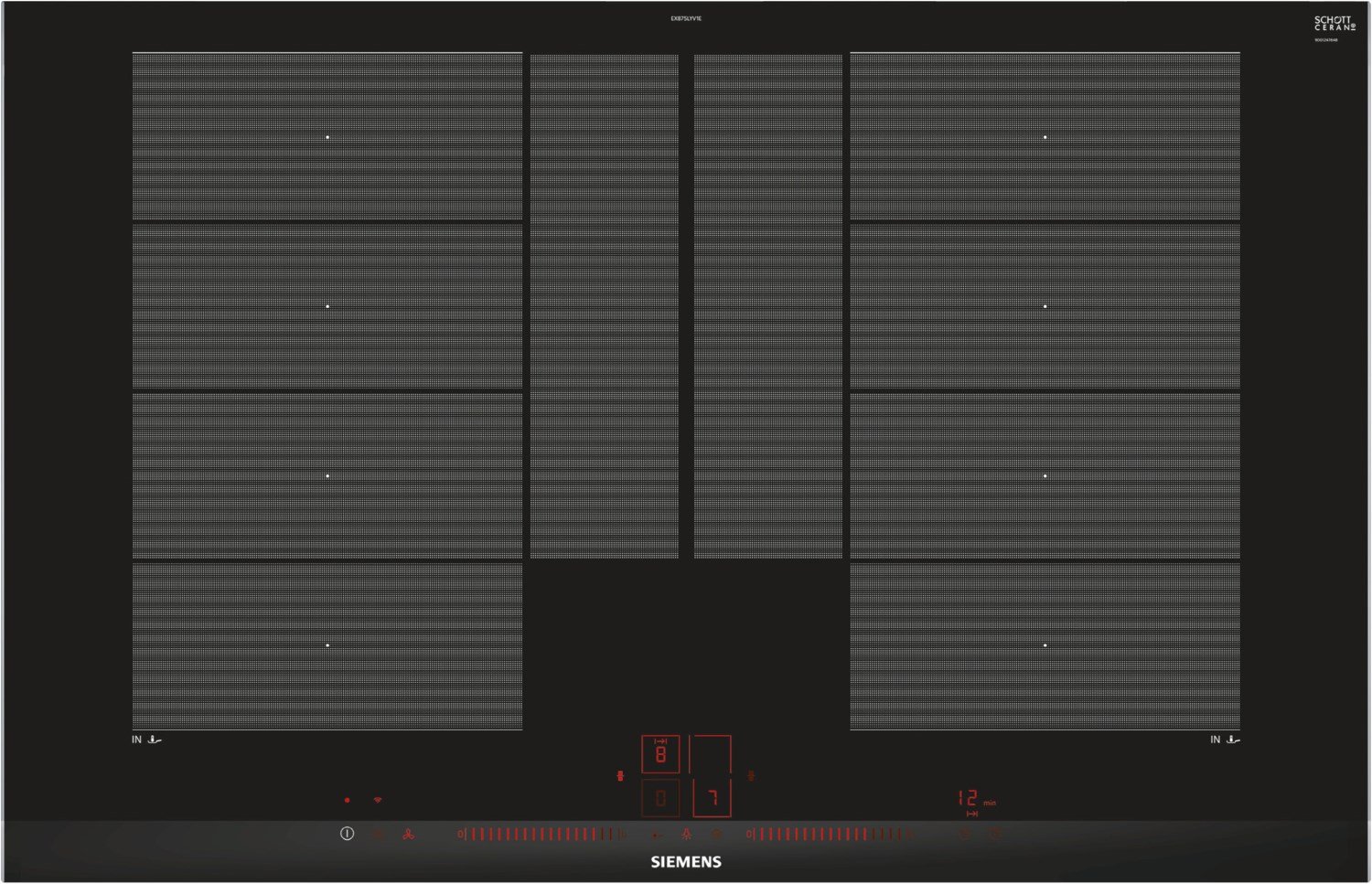This screenshot has height=884, width=1372.
Task: Tap the right IN induction symbol
Action: 1225,740
